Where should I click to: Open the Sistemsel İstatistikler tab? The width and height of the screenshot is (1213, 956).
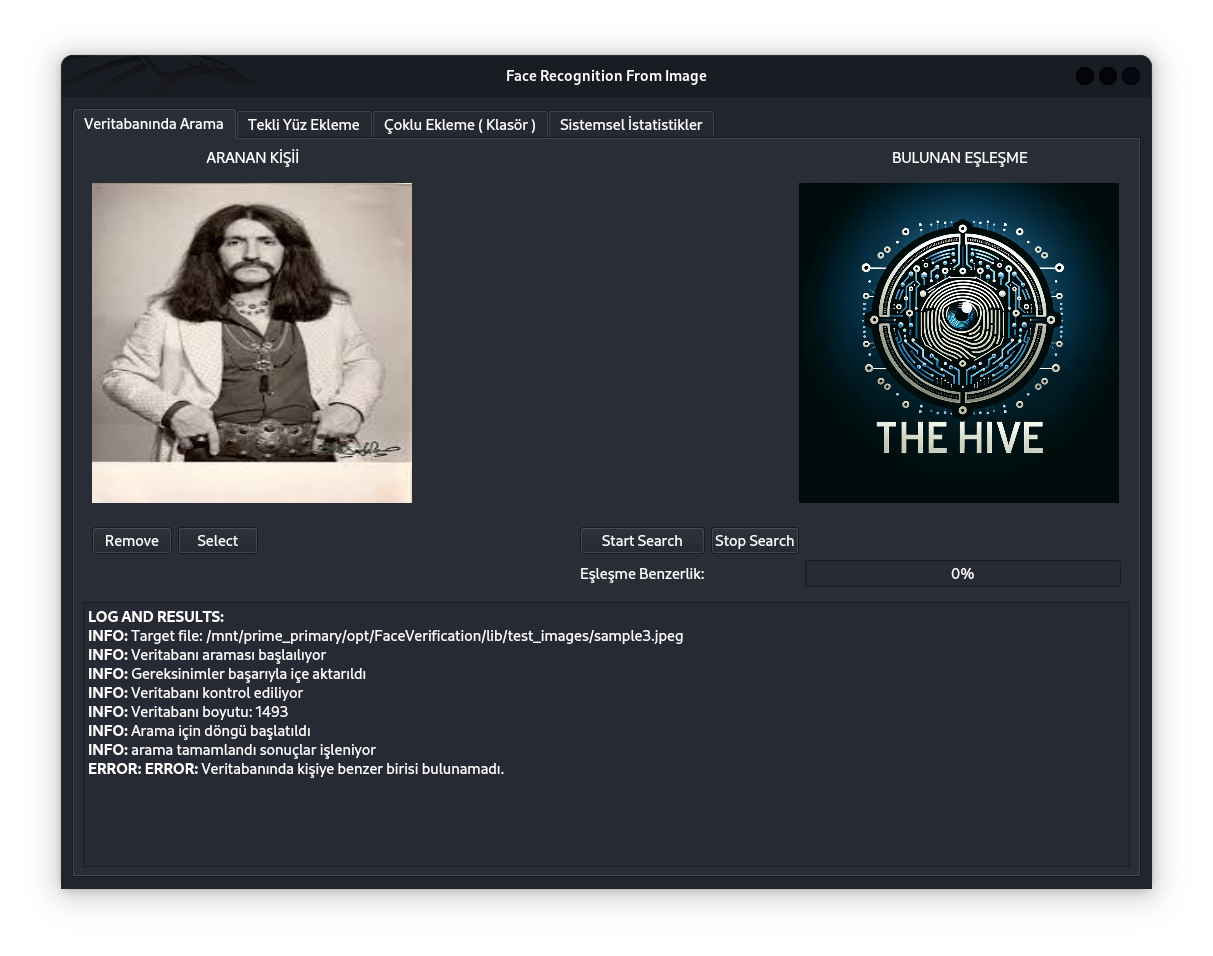coord(631,125)
